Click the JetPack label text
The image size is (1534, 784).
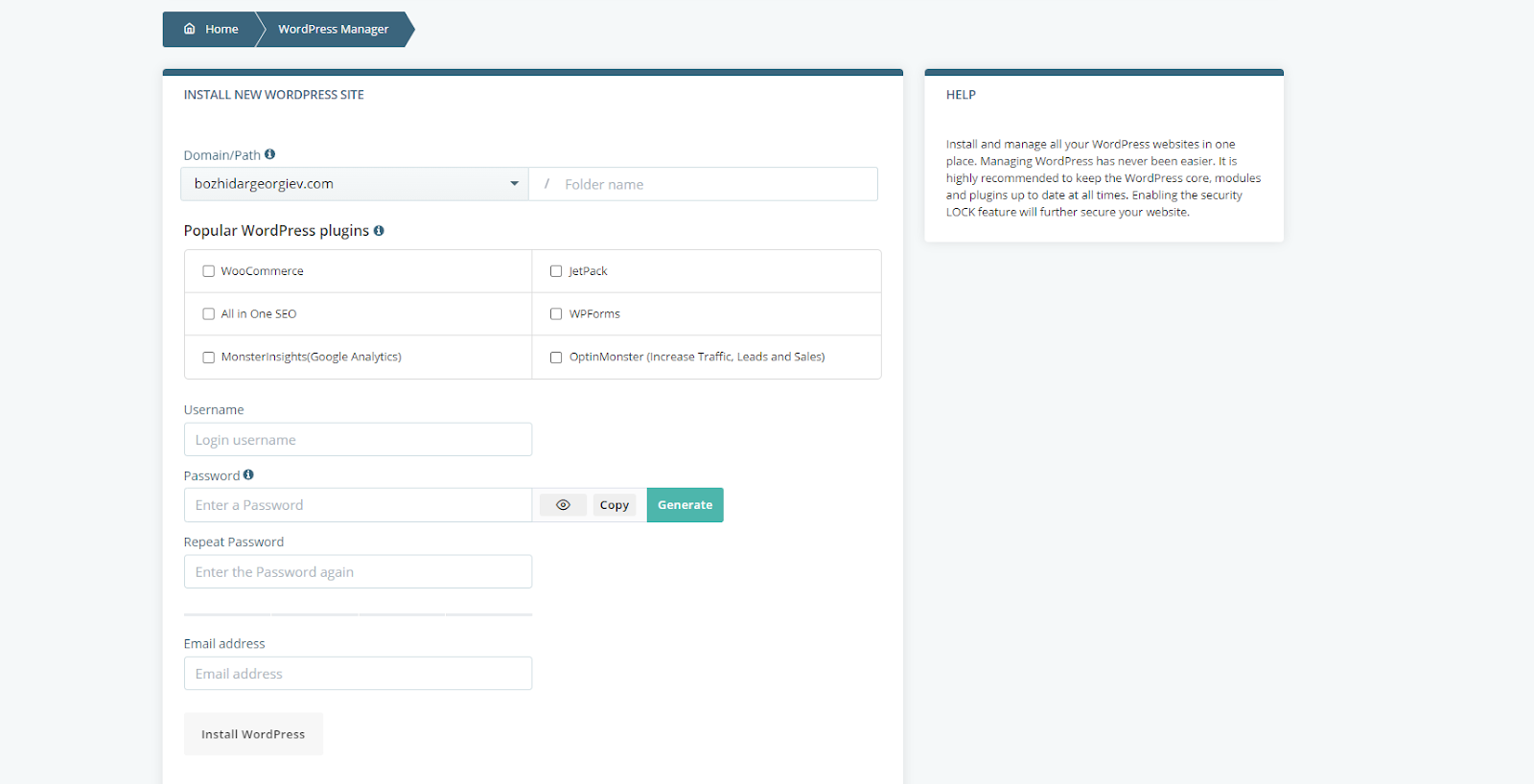pos(588,271)
